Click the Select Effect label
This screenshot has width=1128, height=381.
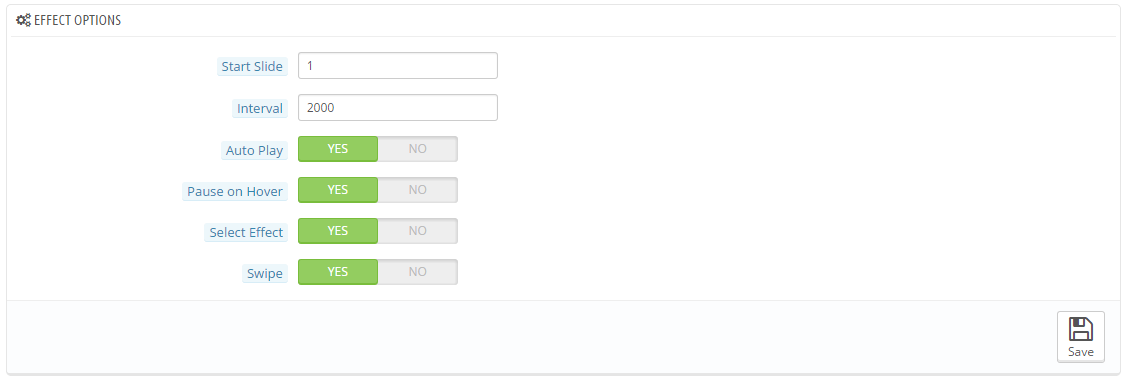[x=247, y=233]
